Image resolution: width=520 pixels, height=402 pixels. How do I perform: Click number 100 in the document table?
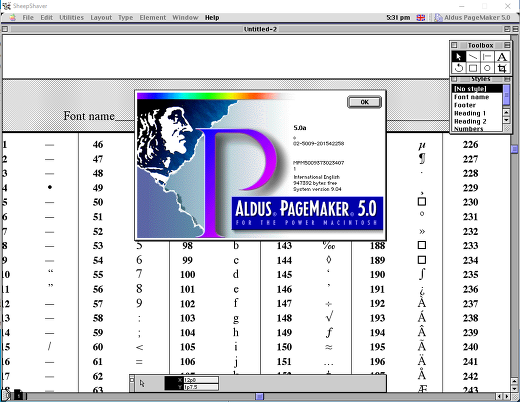point(188,274)
